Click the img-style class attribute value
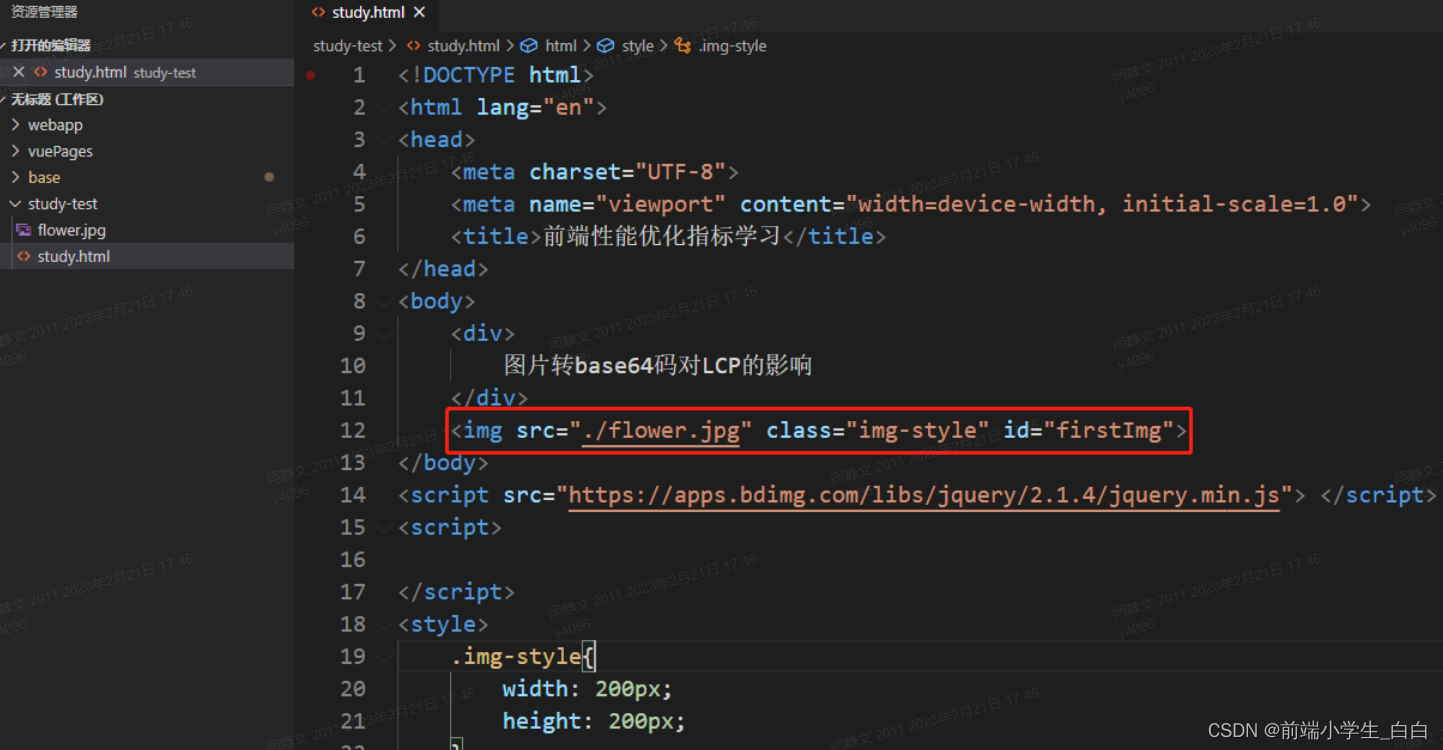1443x750 pixels. 917,431
